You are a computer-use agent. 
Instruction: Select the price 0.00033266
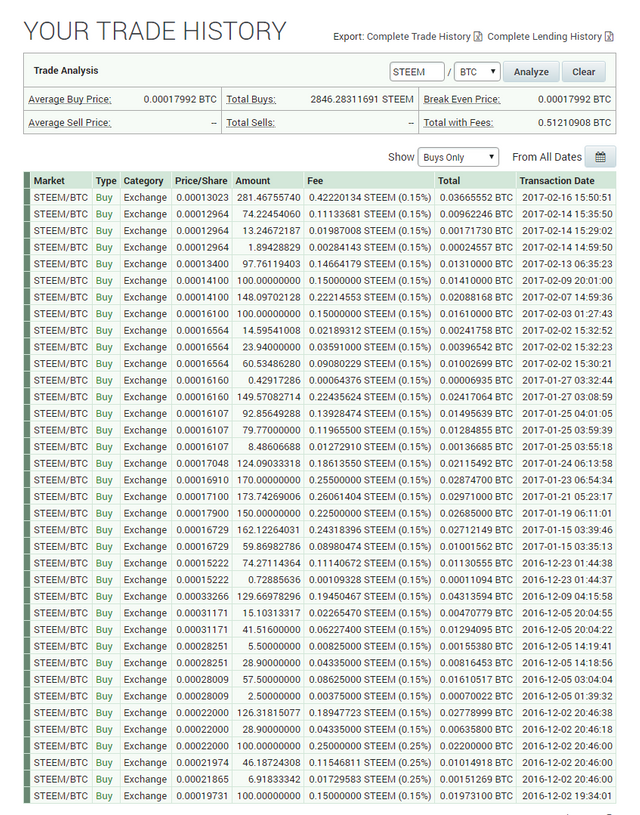(x=202, y=597)
